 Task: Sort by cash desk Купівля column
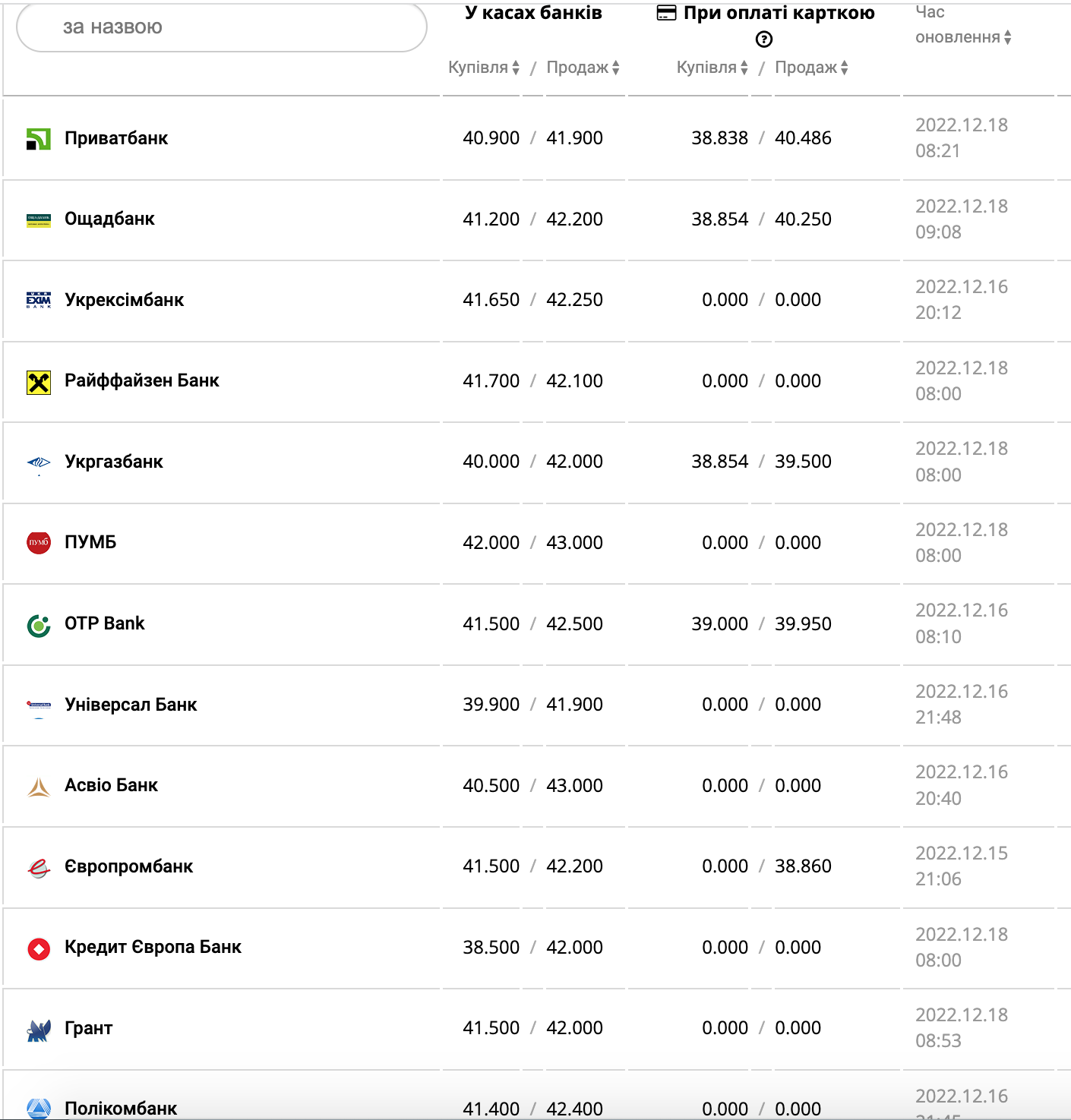(x=484, y=68)
